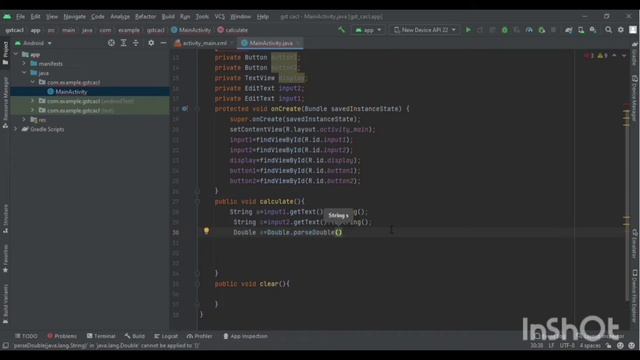This screenshot has width=640, height=360.
Task: Go to next highlighted error arrow
Action: pyautogui.click(x=624, y=56)
